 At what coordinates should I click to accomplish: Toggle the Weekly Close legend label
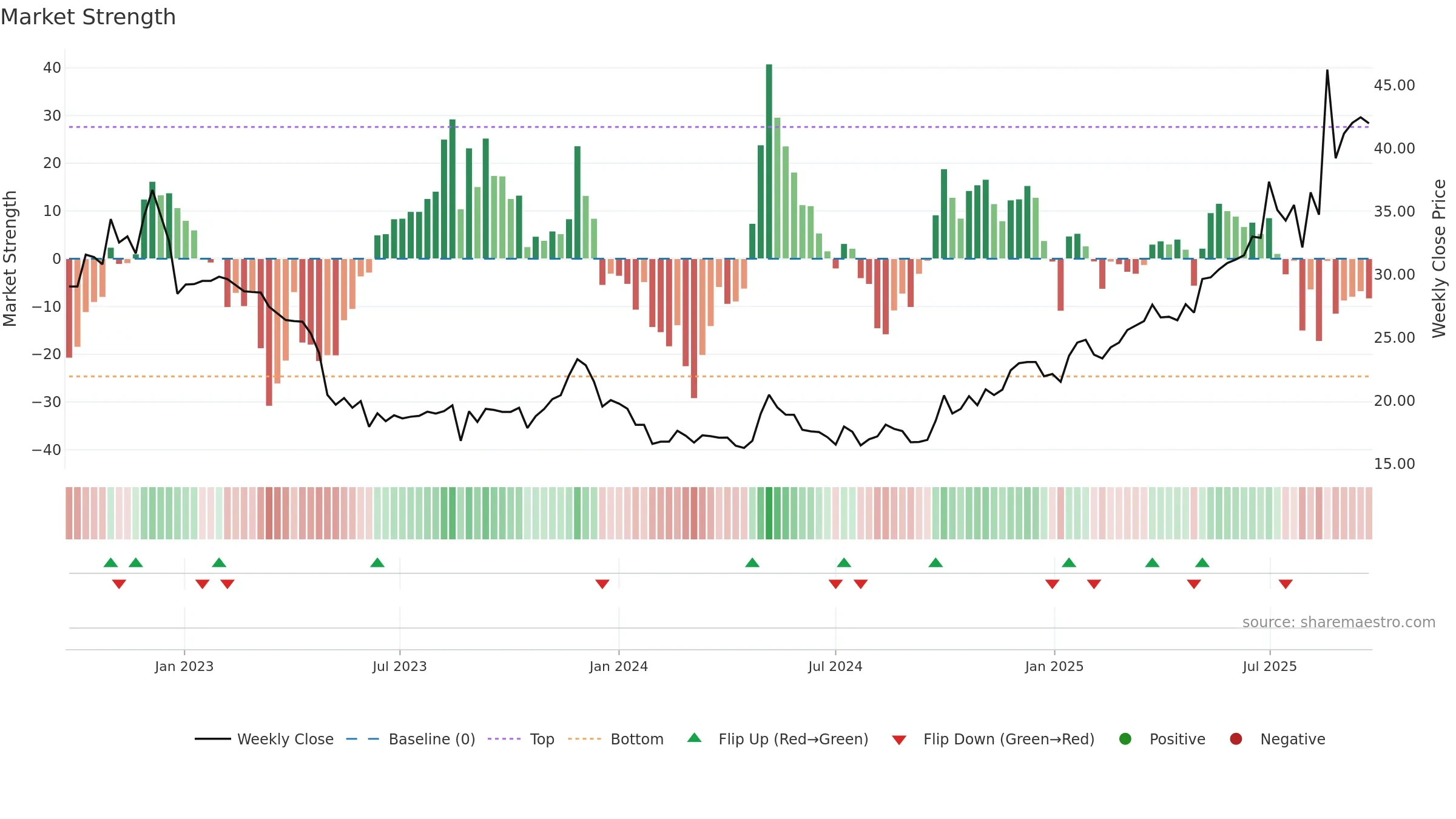285,739
